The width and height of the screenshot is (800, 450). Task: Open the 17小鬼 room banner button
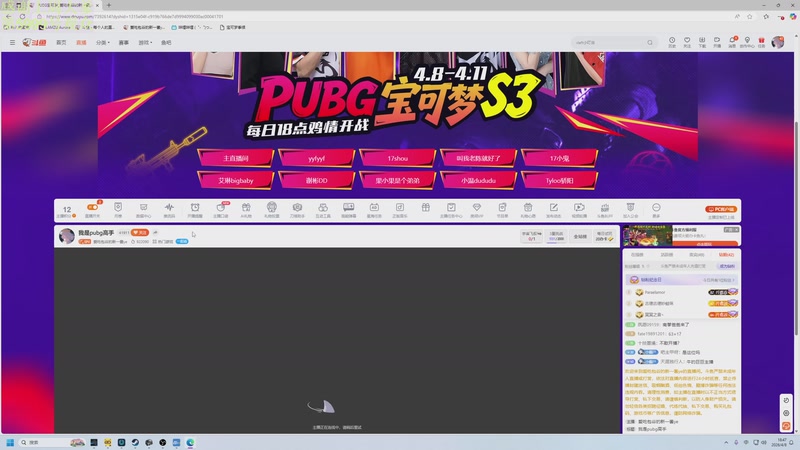tap(559, 158)
